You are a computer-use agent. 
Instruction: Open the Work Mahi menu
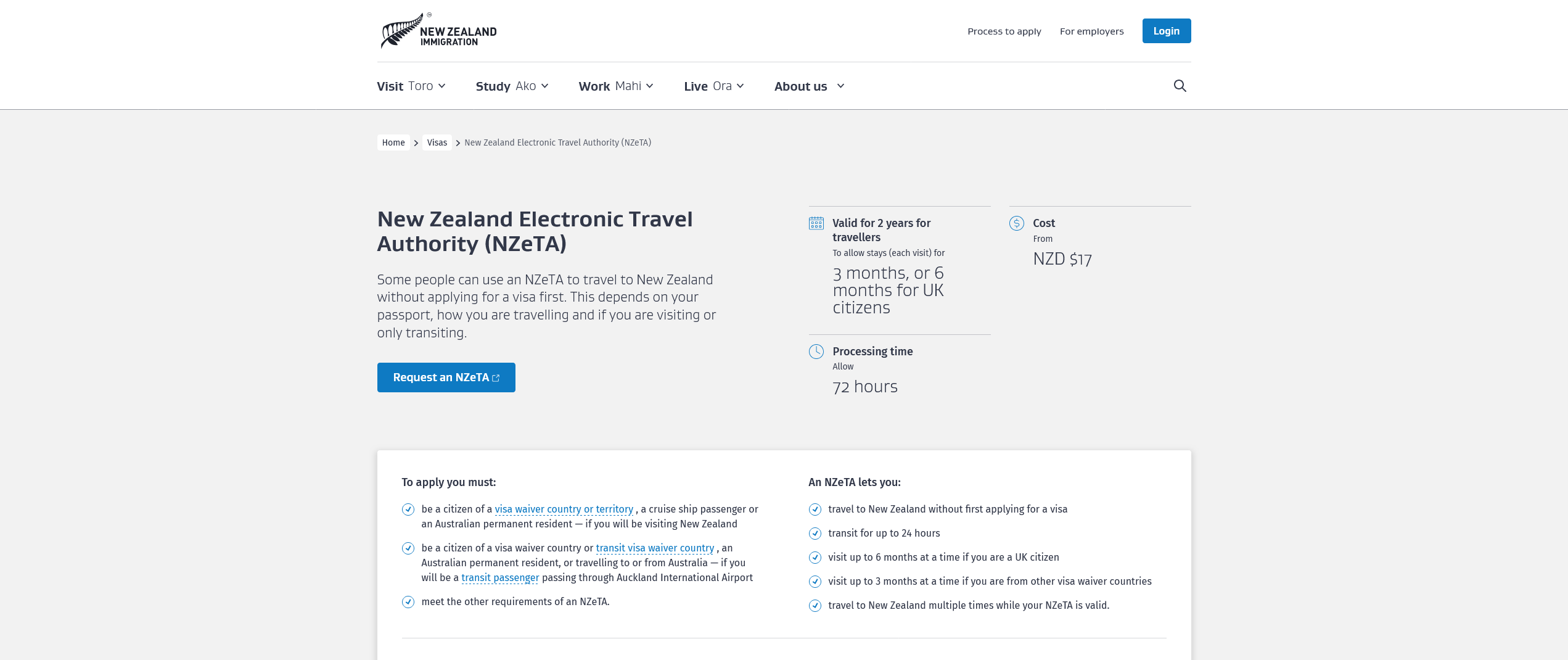[649, 86]
